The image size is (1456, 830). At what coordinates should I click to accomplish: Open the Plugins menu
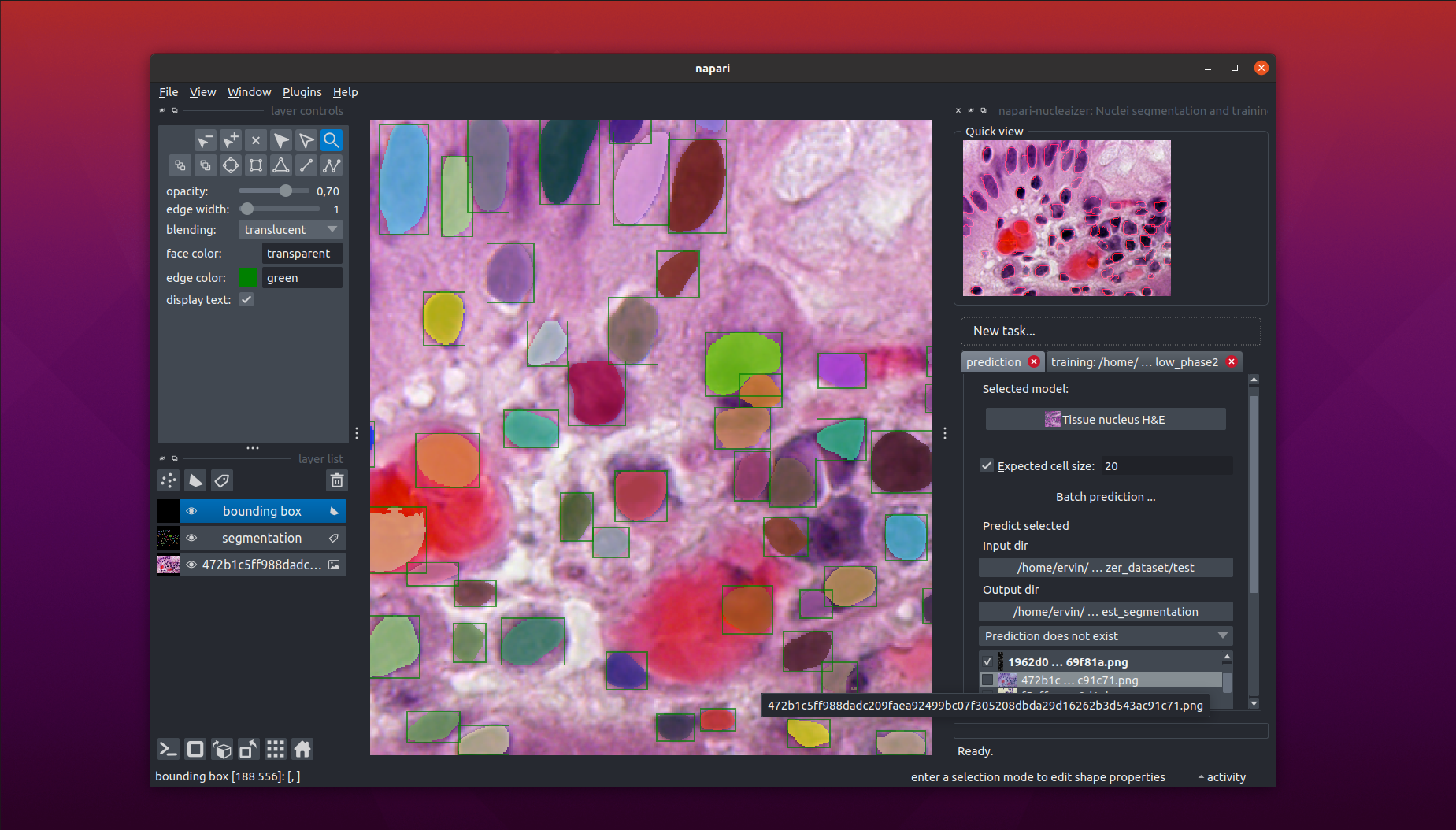tap(302, 92)
